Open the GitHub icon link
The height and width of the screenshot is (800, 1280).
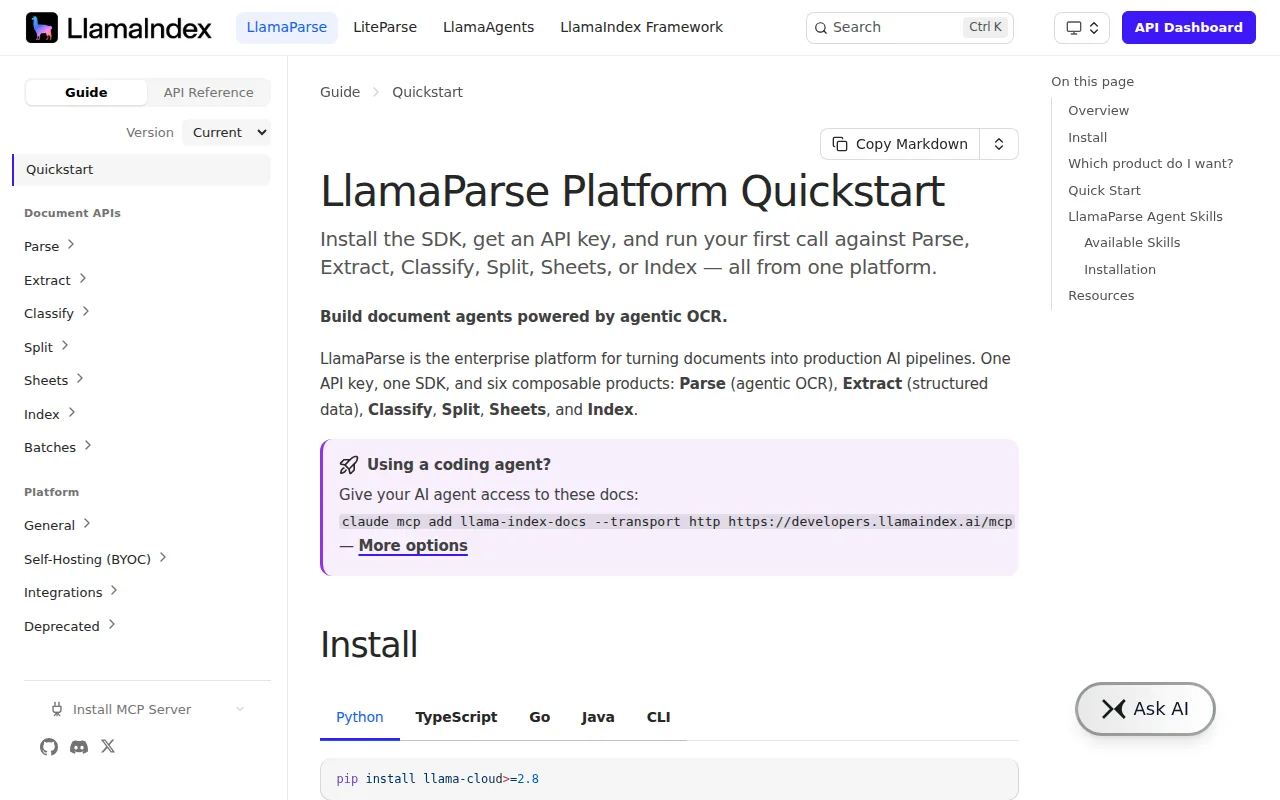pyautogui.click(x=49, y=747)
